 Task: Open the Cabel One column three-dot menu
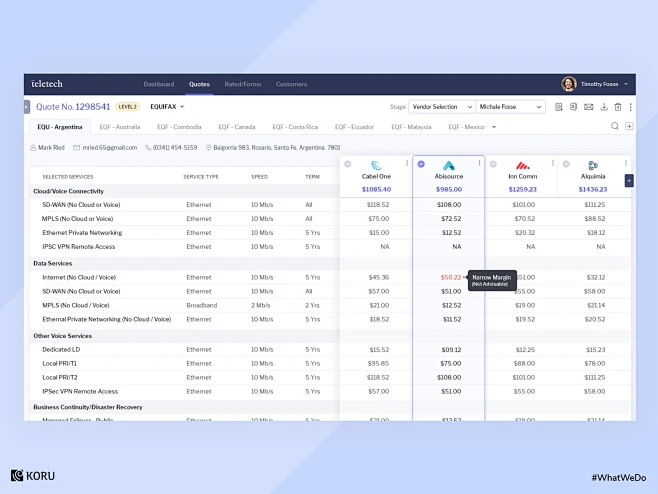[407, 163]
